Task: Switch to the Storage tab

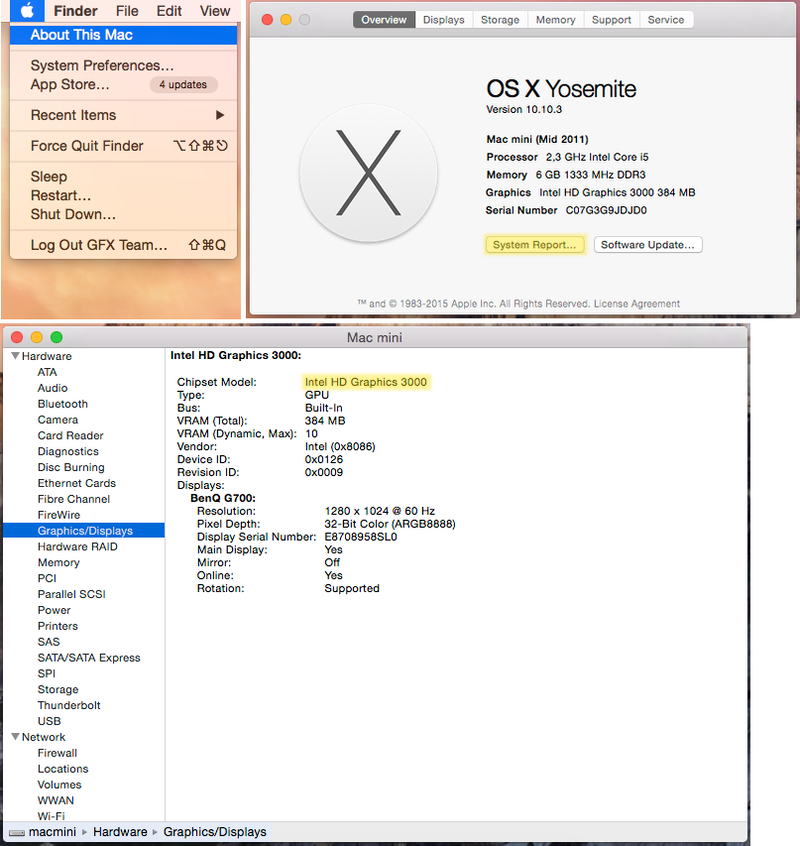Action: (500, 20)
